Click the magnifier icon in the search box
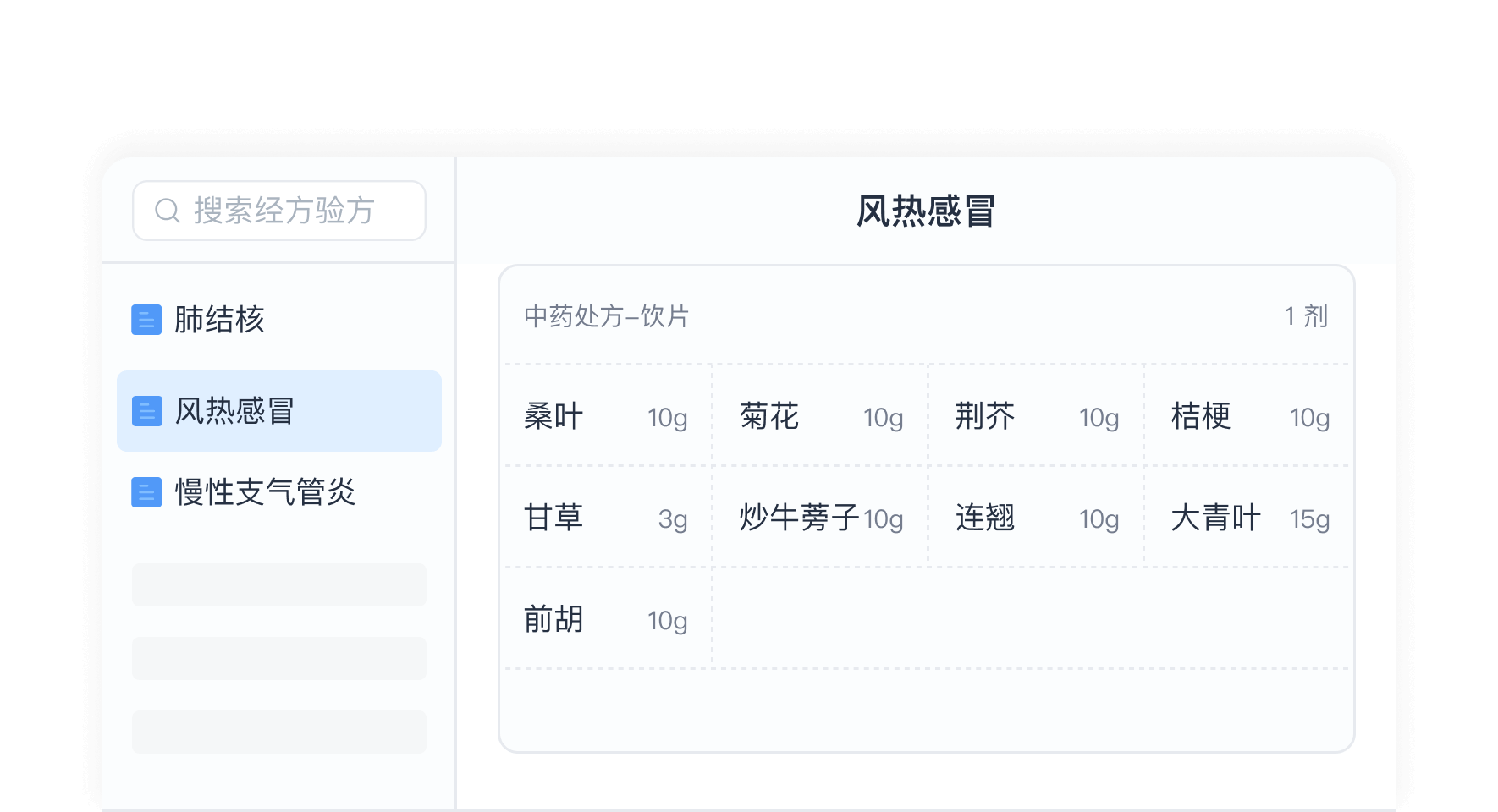 click(x=166, y=211)
